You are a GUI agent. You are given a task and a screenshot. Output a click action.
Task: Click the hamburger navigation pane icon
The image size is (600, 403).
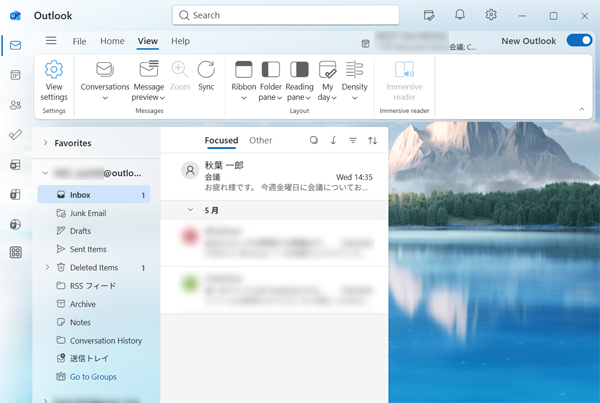tap(51, 41)
